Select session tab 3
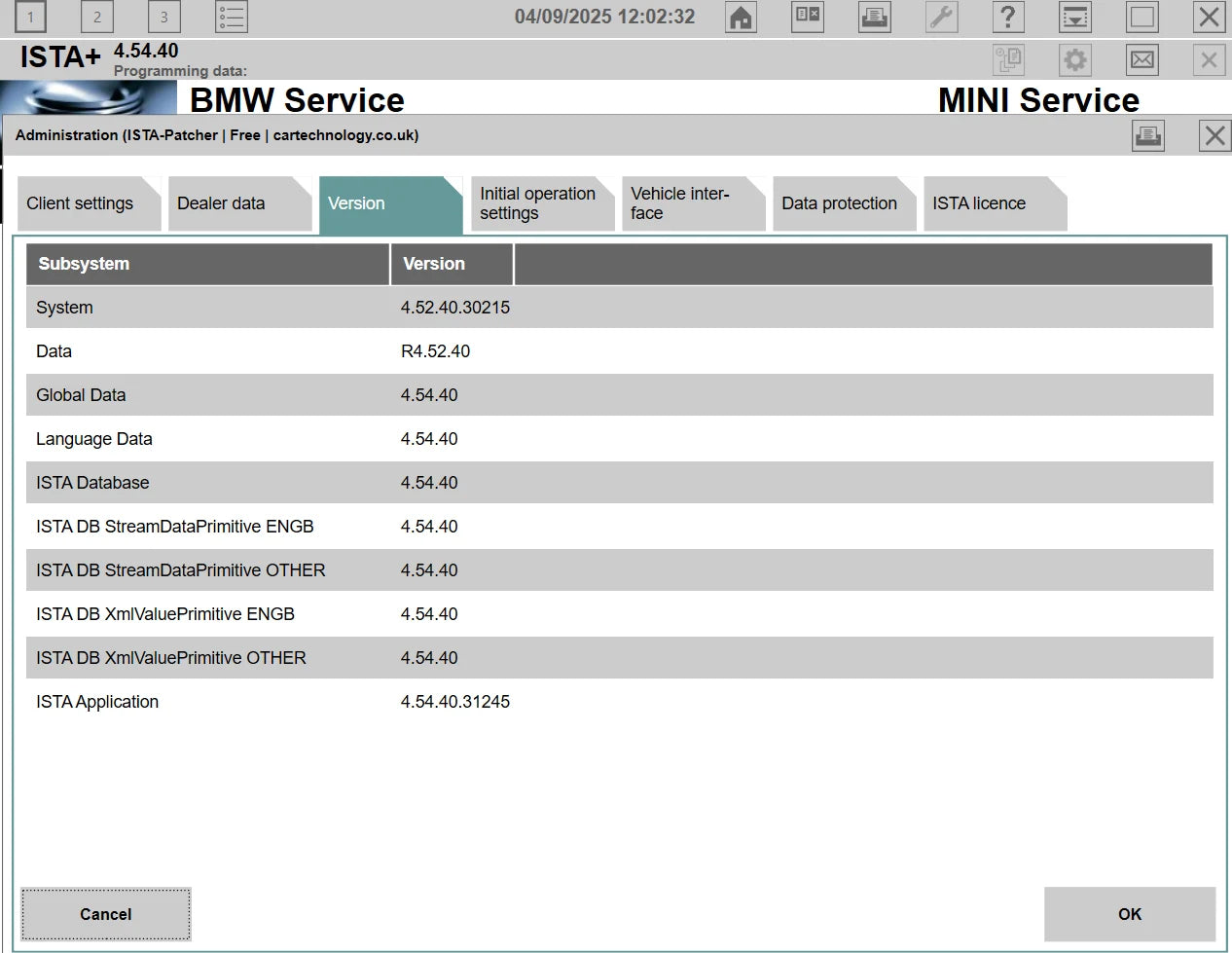Screen dimensions: 1232x953 tap(163, 17)
